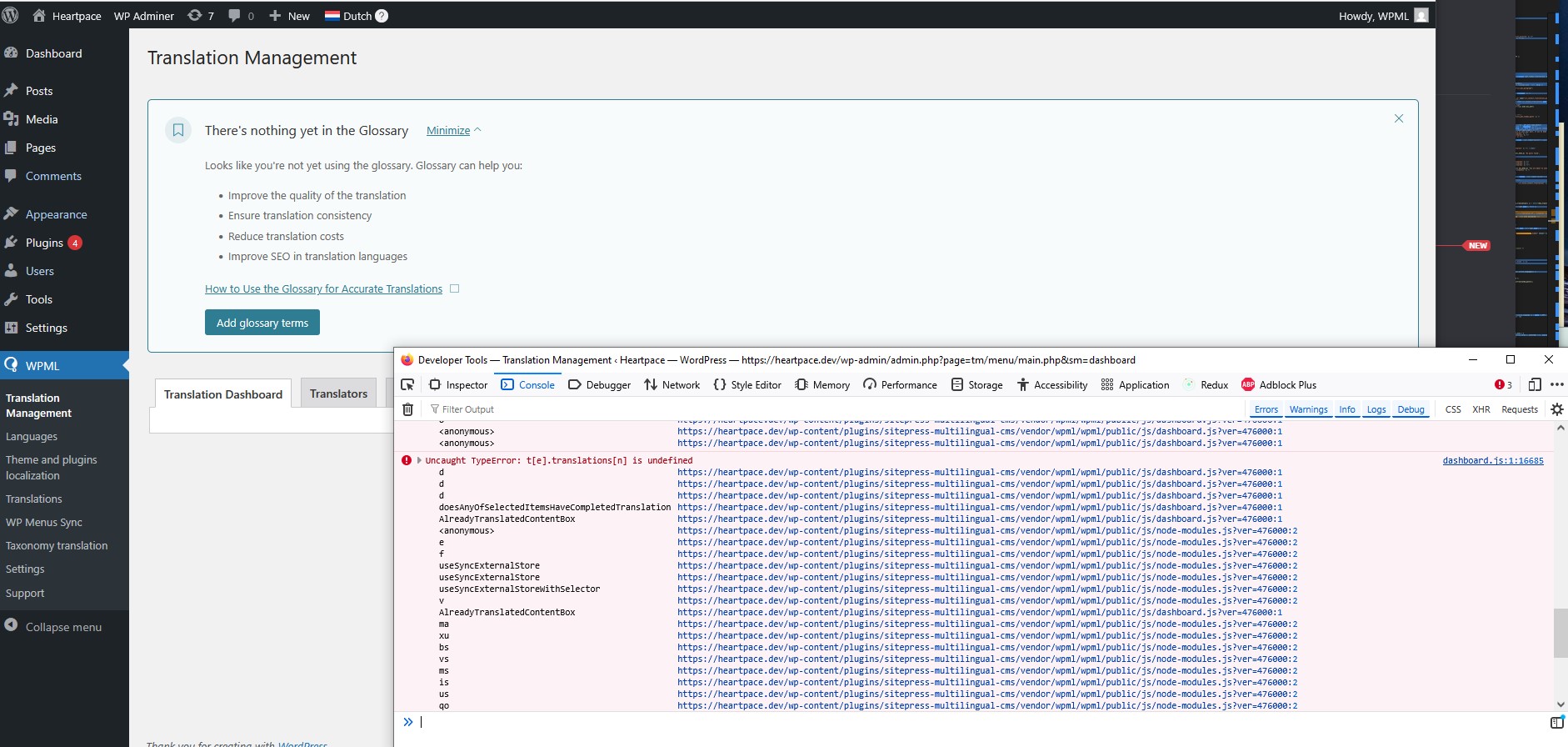Click the error count badge showing 3
Image resolution: width=1568 pixels, height=747 pixels.
point(1503,384)
